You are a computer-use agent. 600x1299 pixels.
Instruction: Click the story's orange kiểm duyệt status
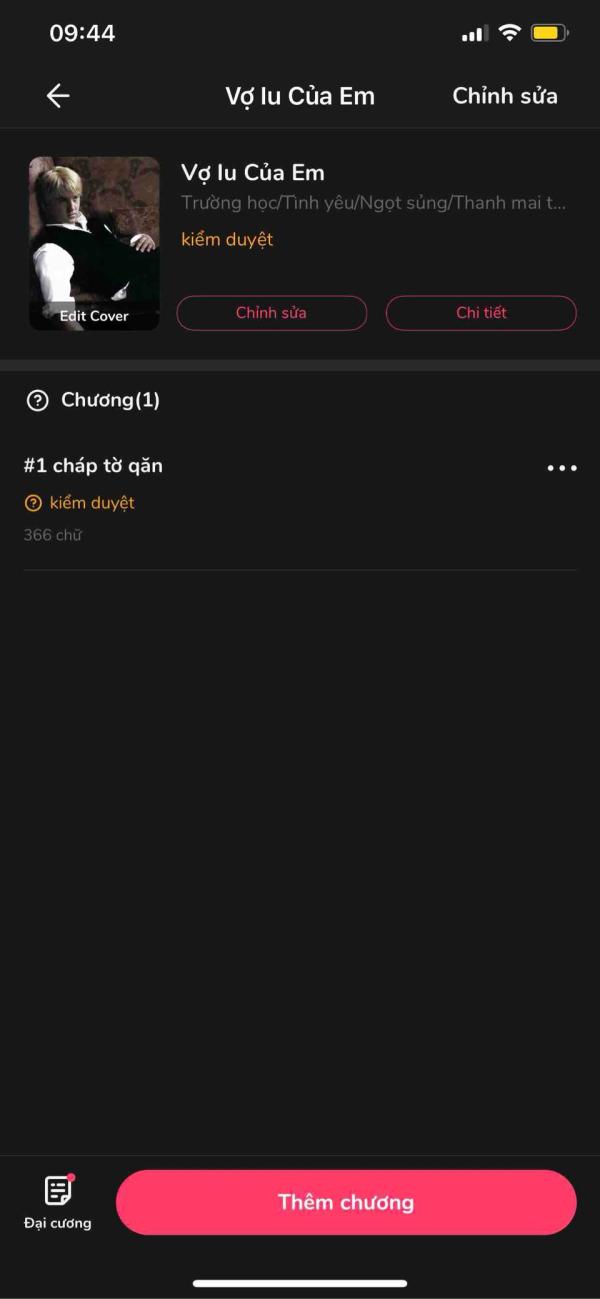[227, 240]
